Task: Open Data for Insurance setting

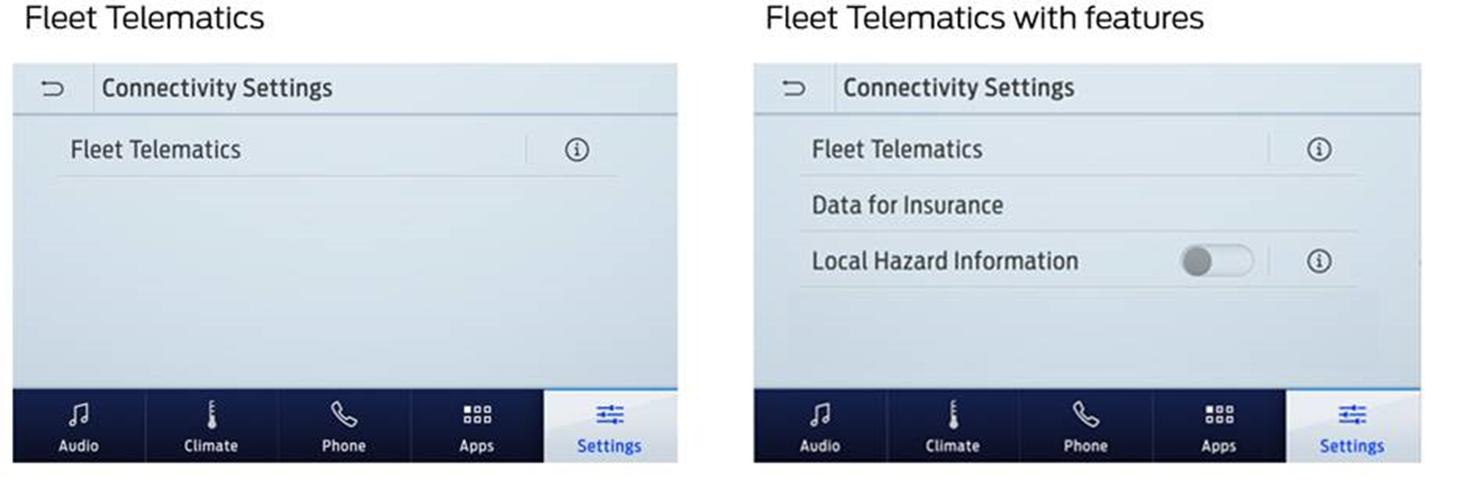Action: coord(907,206)
